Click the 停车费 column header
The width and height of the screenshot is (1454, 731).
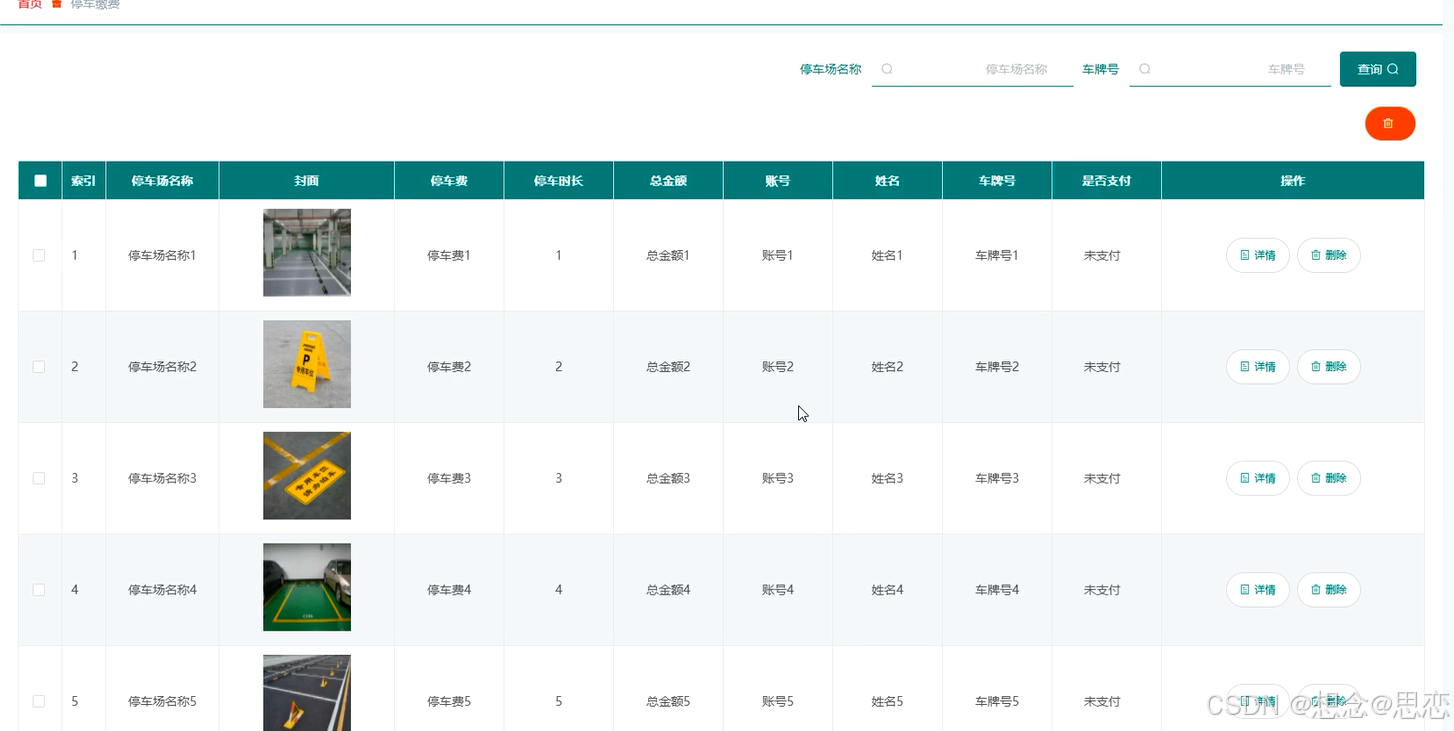pyautogui.click(x=449, y=181)
